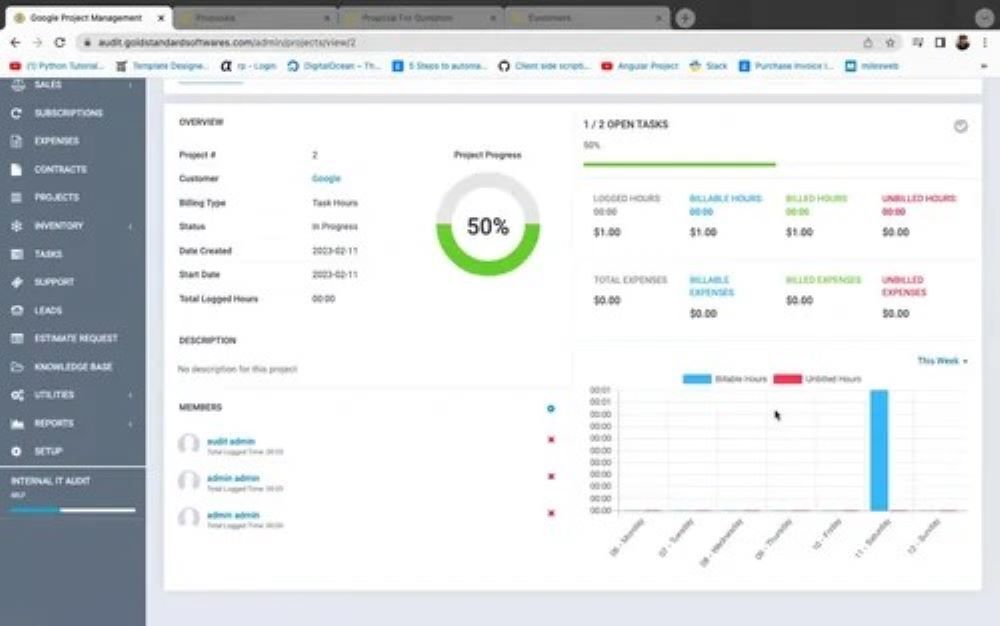This screenshot has width=1000, height=626.
Task: Remove audit admin from project members
Action: pos(551,440)
